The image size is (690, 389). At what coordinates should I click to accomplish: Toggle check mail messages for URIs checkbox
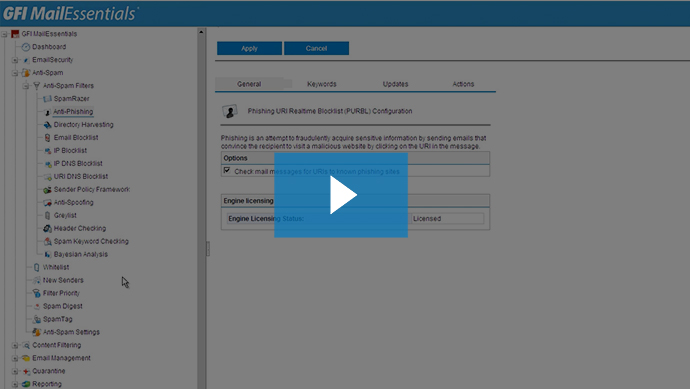(227, 170)
